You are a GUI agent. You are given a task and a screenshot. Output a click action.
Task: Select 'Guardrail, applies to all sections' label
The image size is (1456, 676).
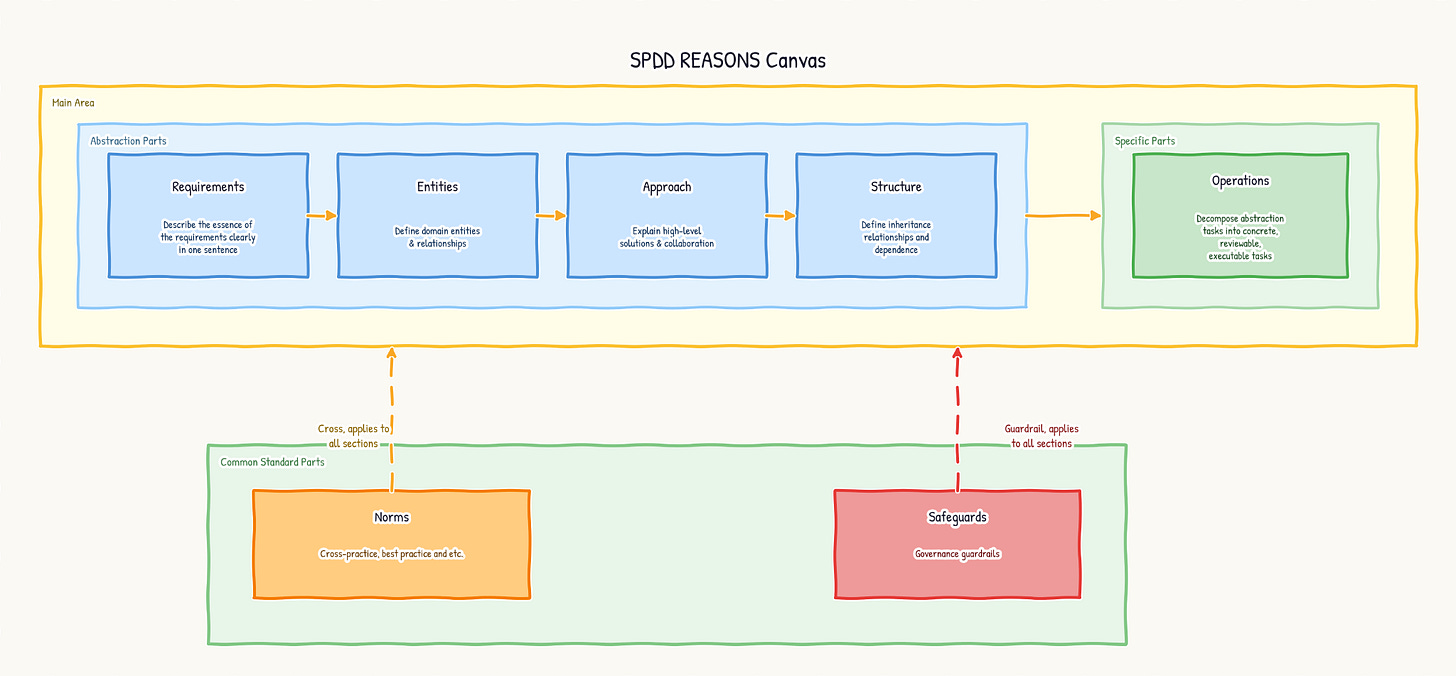click(1041, 435)
